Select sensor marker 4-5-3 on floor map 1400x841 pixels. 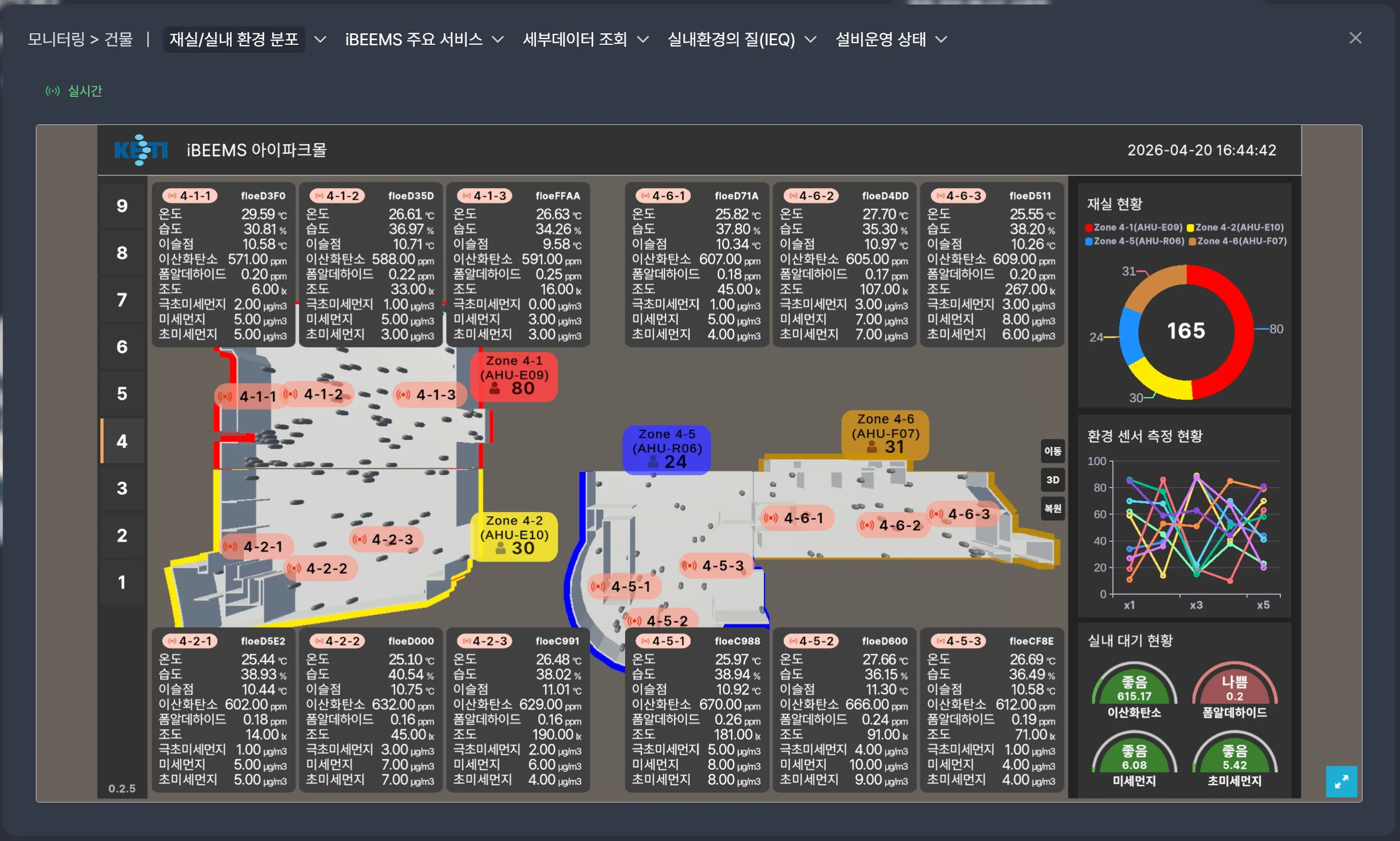pyautogui.click(x=716, y=565)
